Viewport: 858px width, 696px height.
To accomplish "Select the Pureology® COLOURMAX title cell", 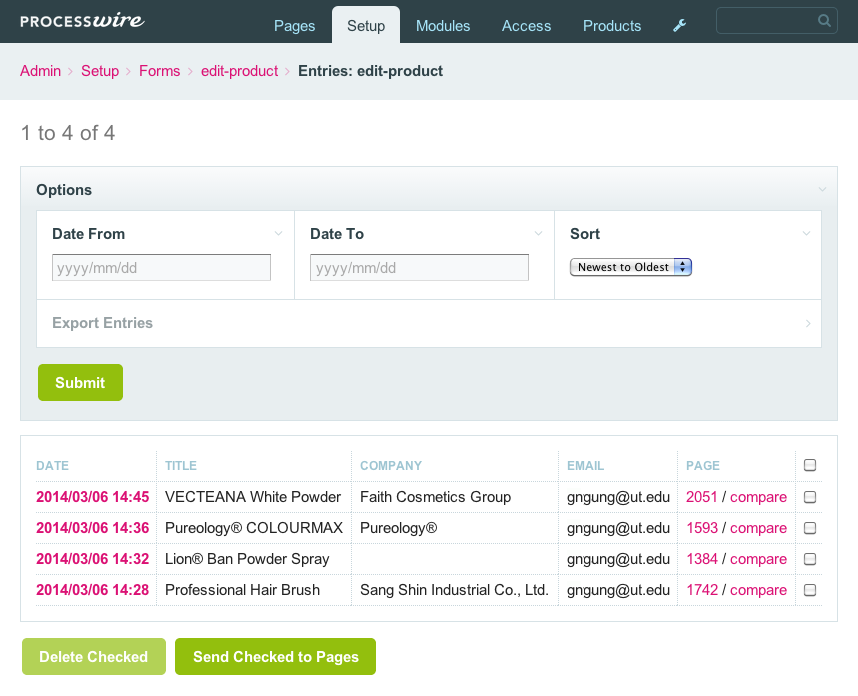I will (x=254, y=528).
